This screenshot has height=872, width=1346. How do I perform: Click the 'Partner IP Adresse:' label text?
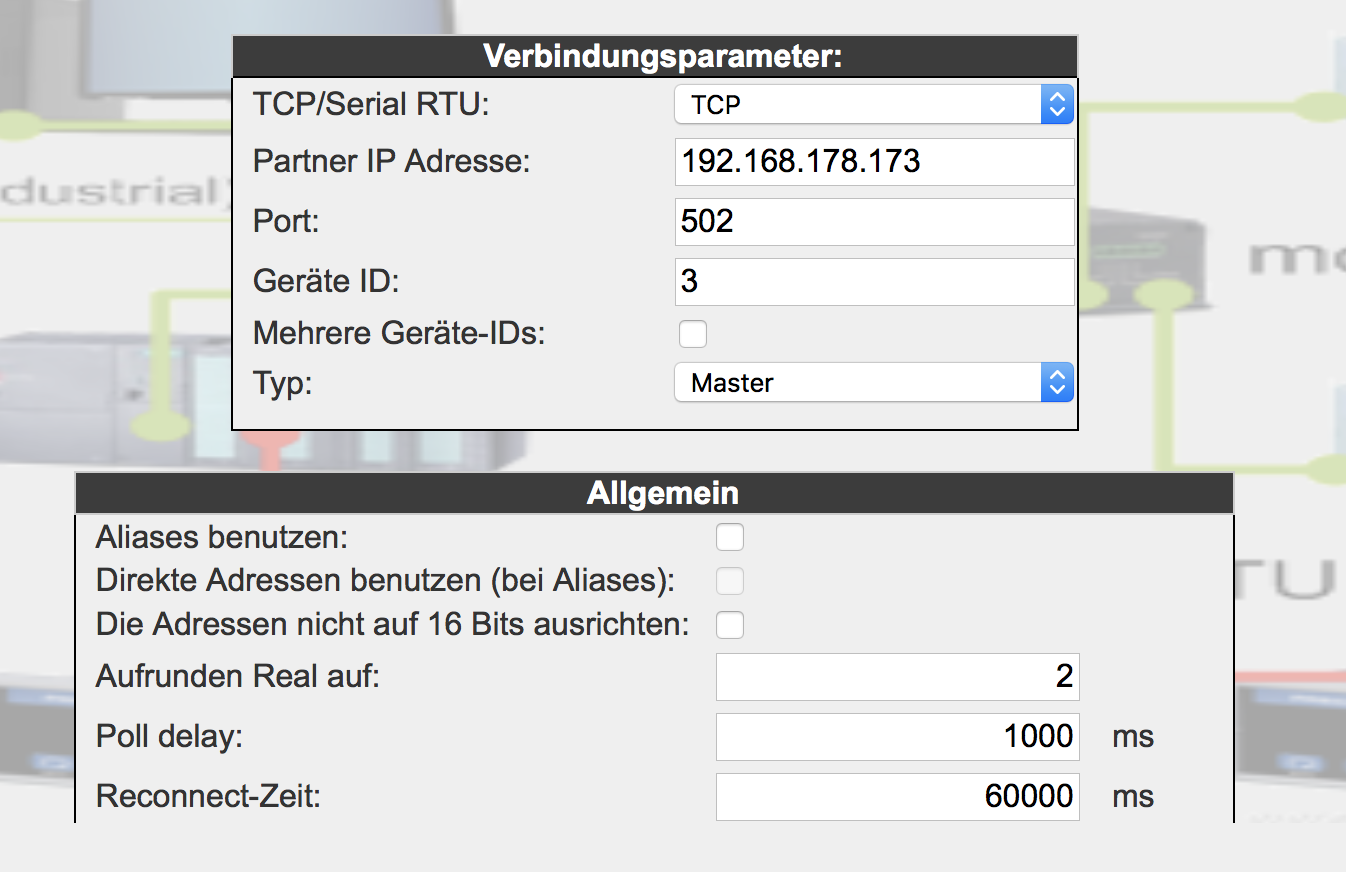[x=391, y=162]
